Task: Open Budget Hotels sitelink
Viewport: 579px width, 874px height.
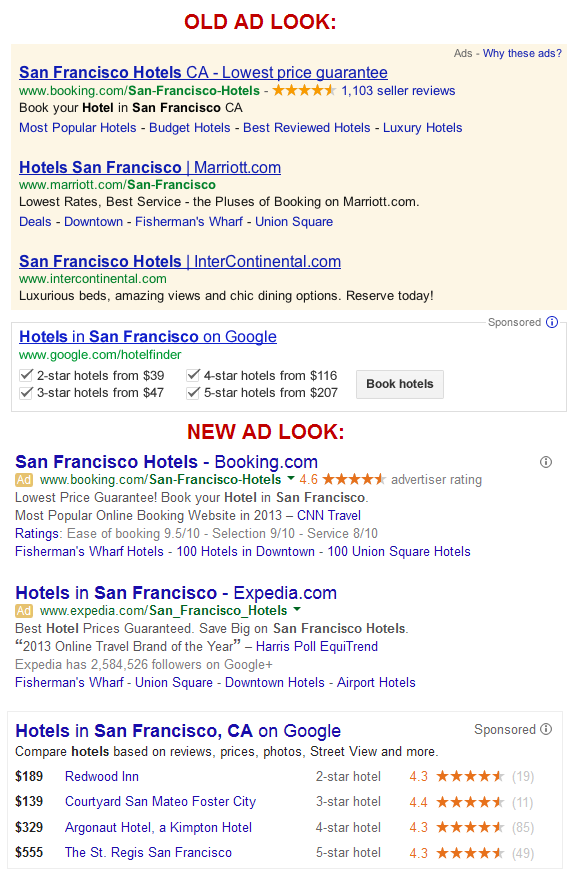Action: [189, 128]
